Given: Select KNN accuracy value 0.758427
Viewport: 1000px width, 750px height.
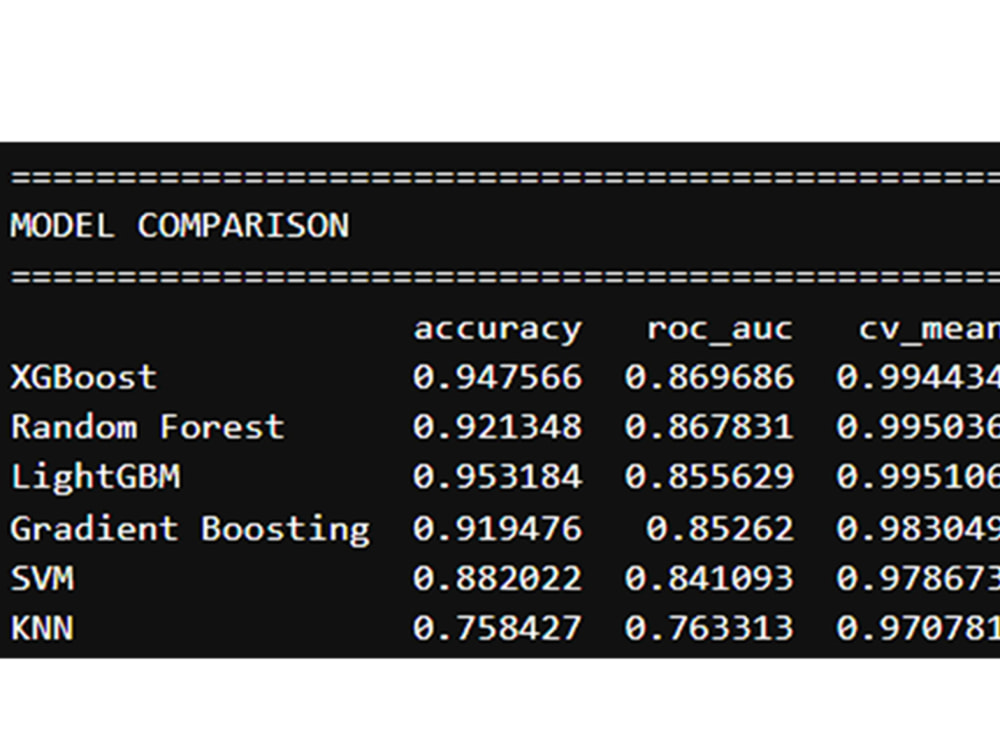Looking at the screenshot, I should point(497,628).
